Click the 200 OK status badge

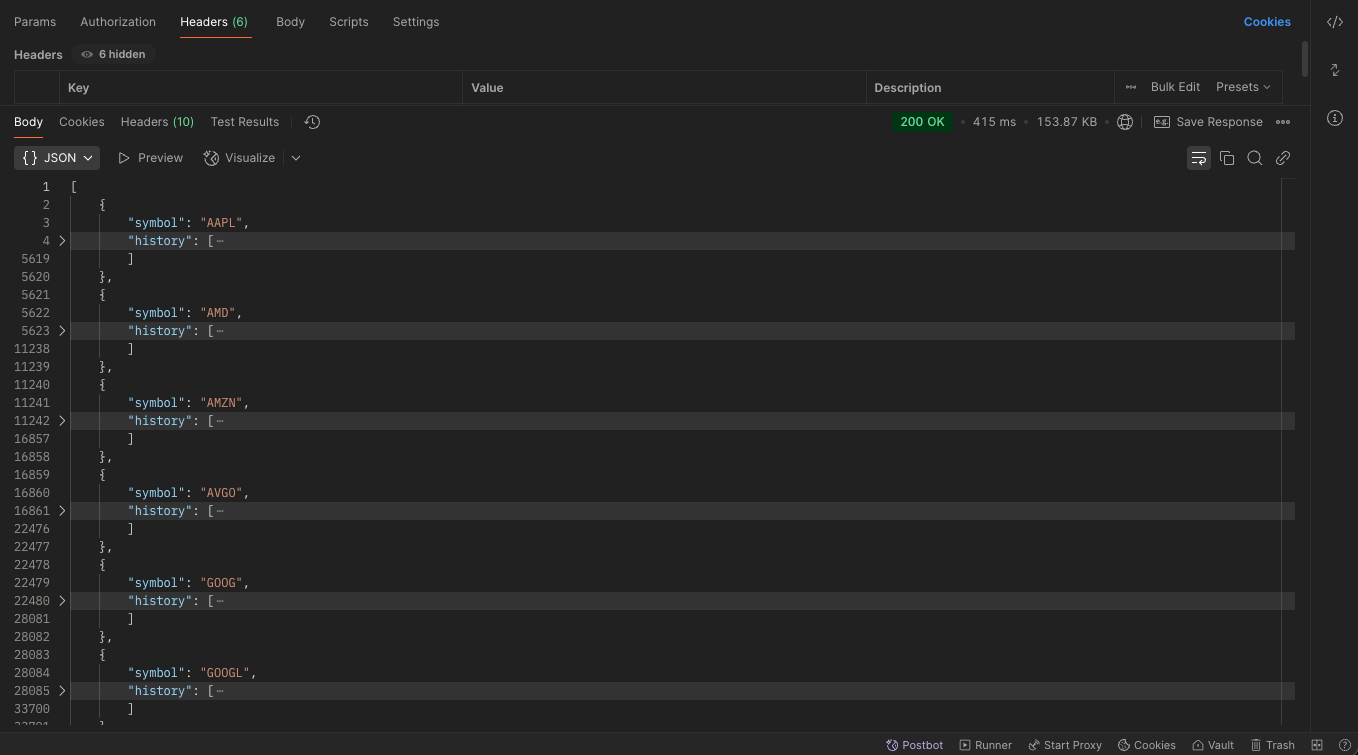922,122
